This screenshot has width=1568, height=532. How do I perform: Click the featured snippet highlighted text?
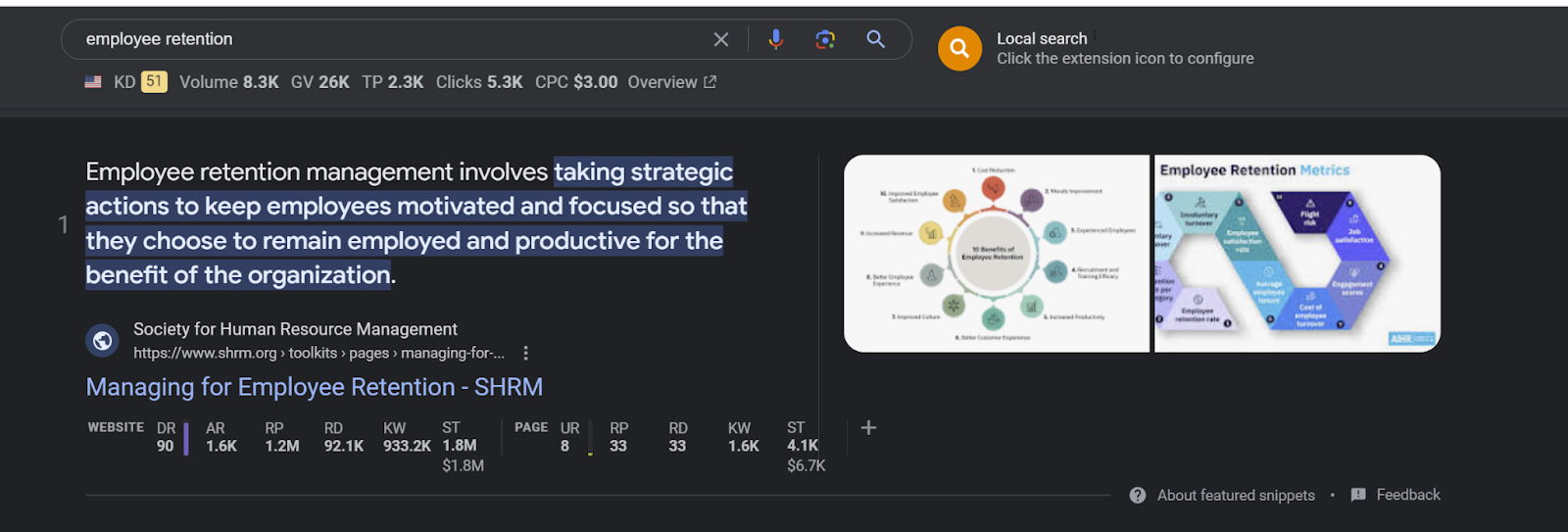[416, 223]
